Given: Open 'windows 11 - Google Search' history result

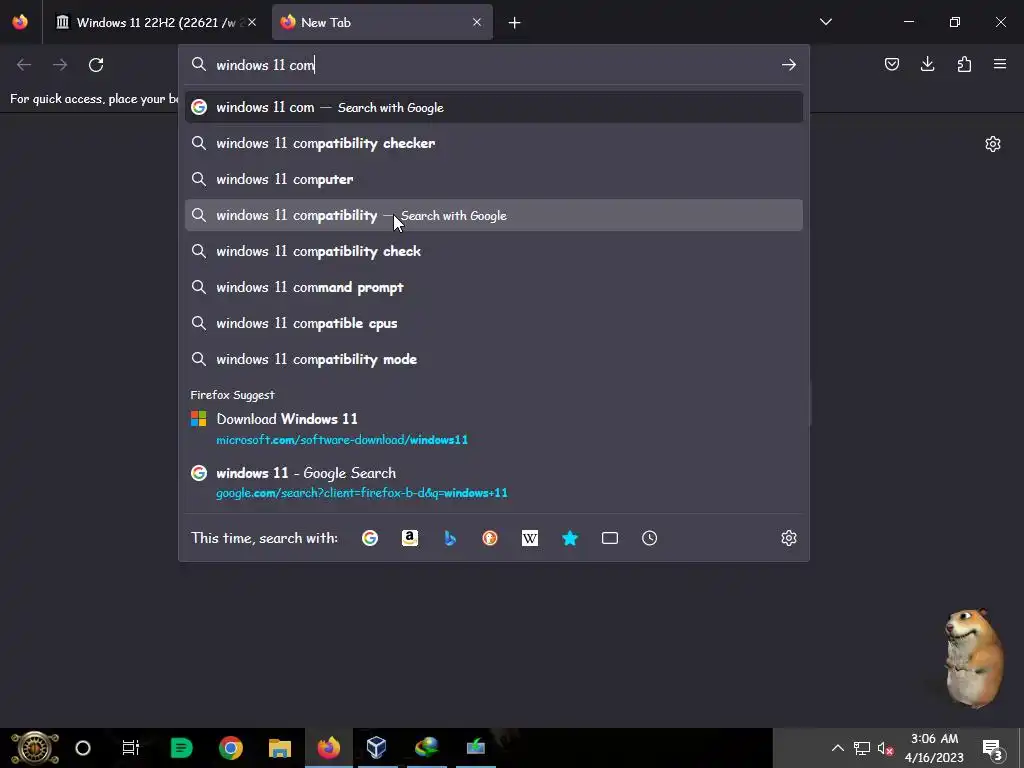Looking at the screenshot, I should 494,482.
